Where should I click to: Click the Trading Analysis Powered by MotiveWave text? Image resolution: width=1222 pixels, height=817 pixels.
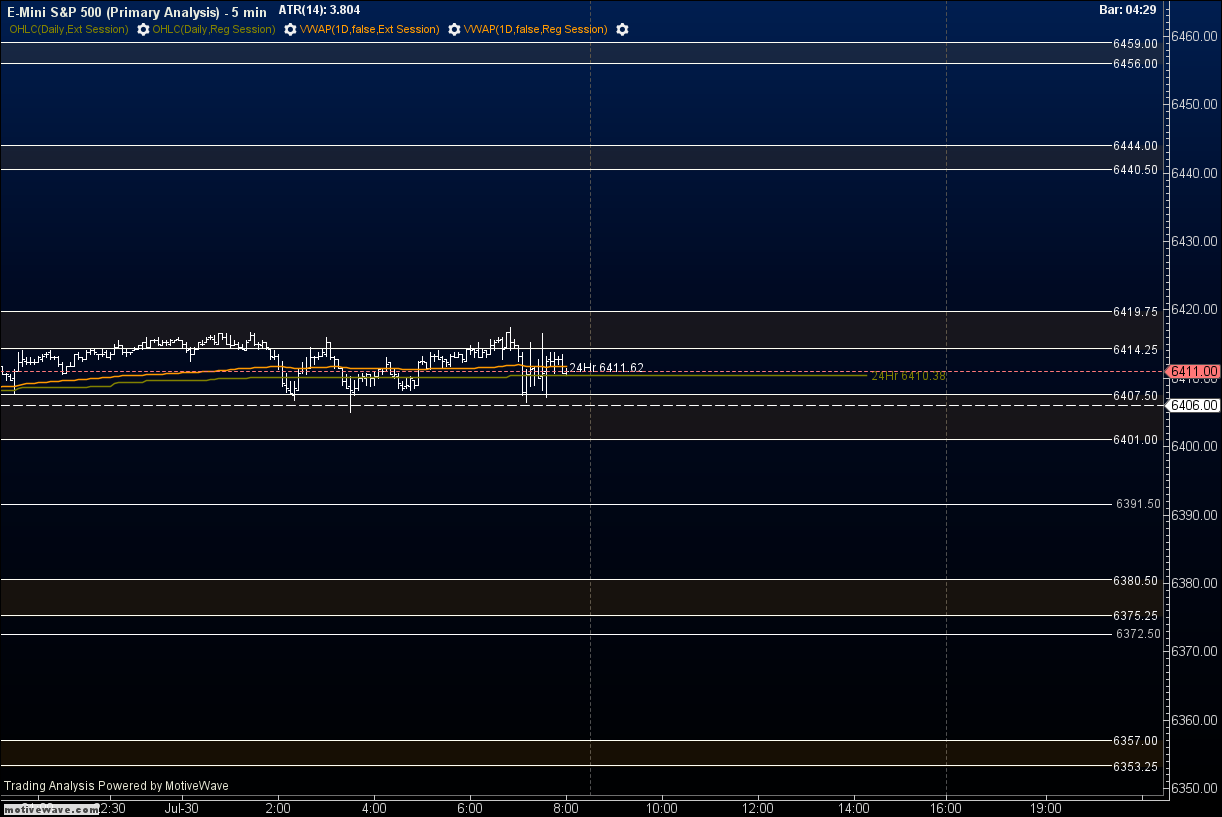pyautogui.click(x=116, y=786)
